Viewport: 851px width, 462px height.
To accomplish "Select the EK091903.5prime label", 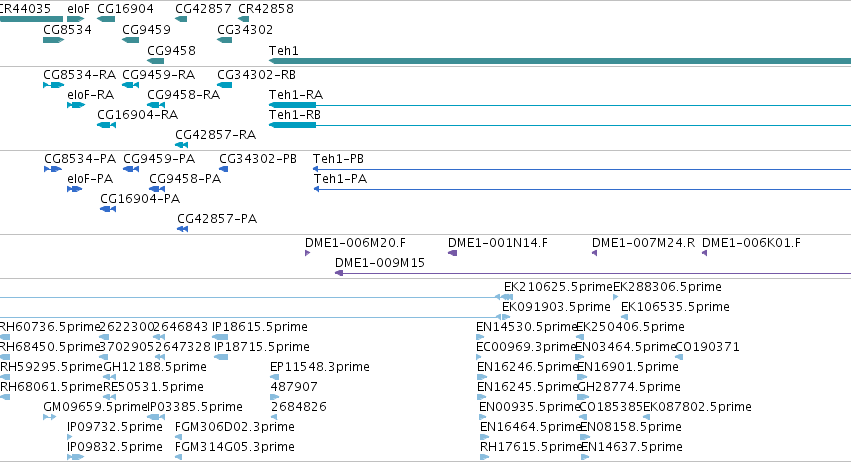I will tap(556, 307).
